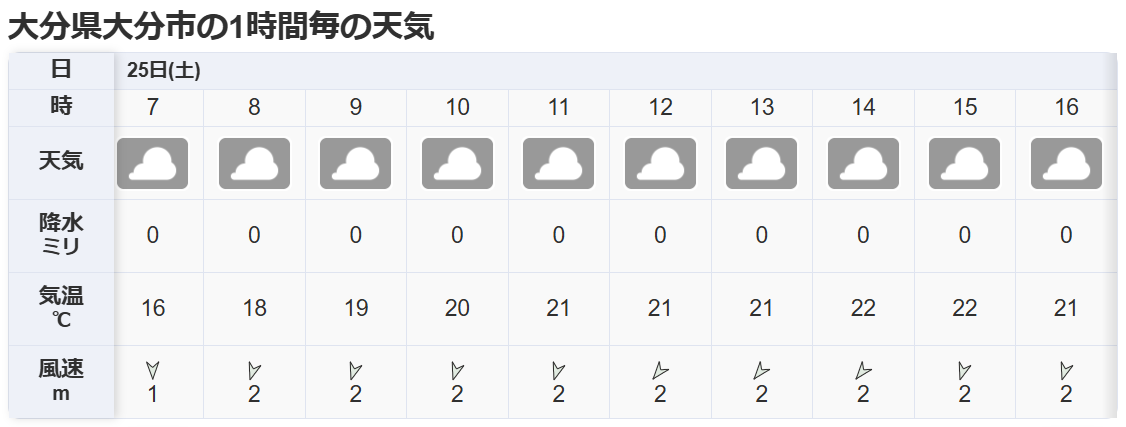Click the 天気 row label
Screen dimensions: 1126x427
click(x=61, y=160)
